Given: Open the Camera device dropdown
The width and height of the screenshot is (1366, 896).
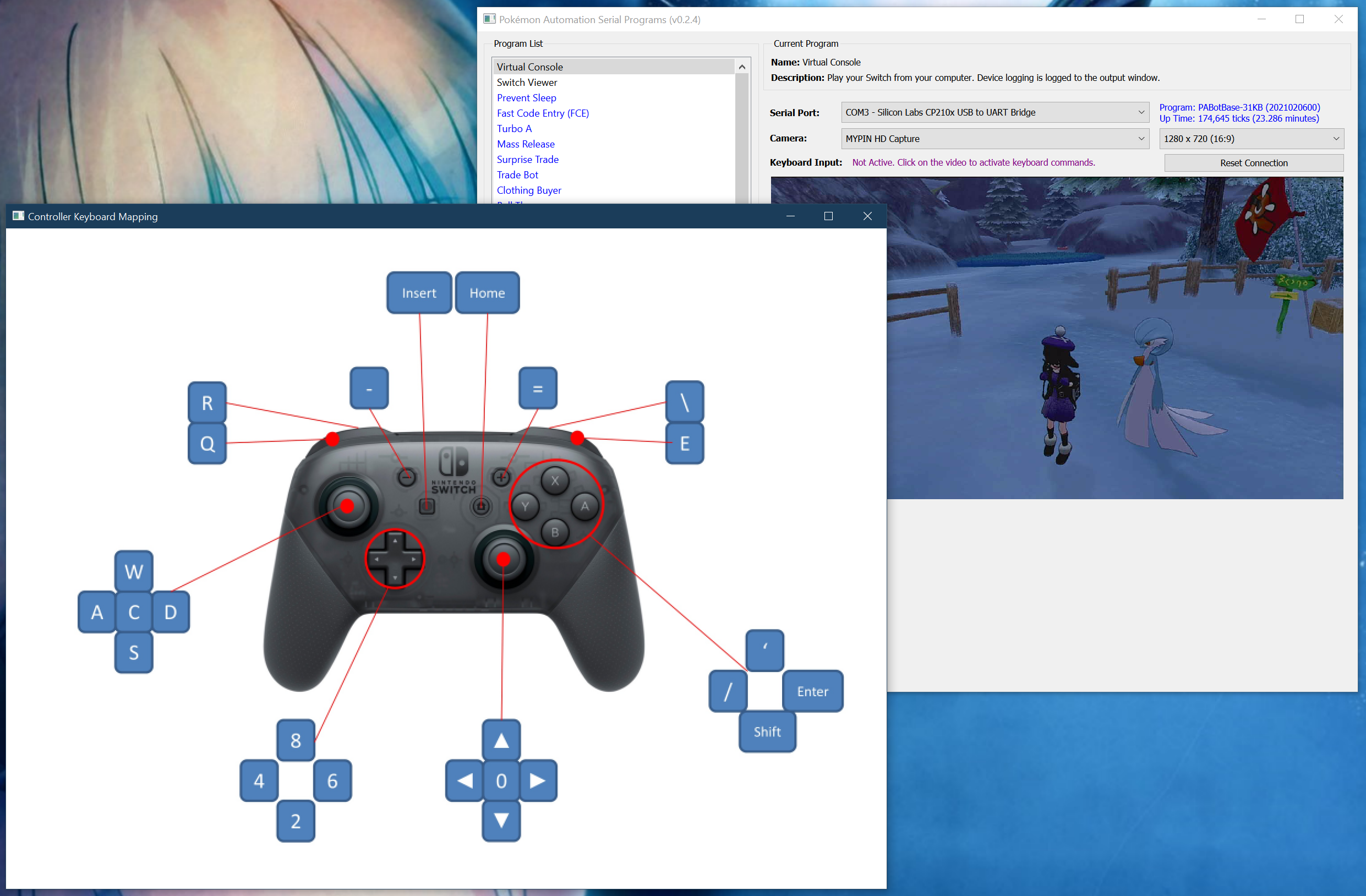Looking at the screenshot, I should (994, 138).
